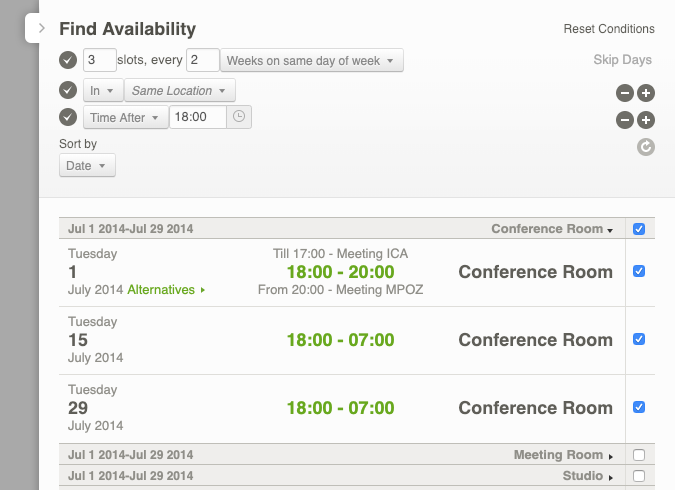
Task: Uncheck the July 15 slot checkbox
Action: [639, 339]
